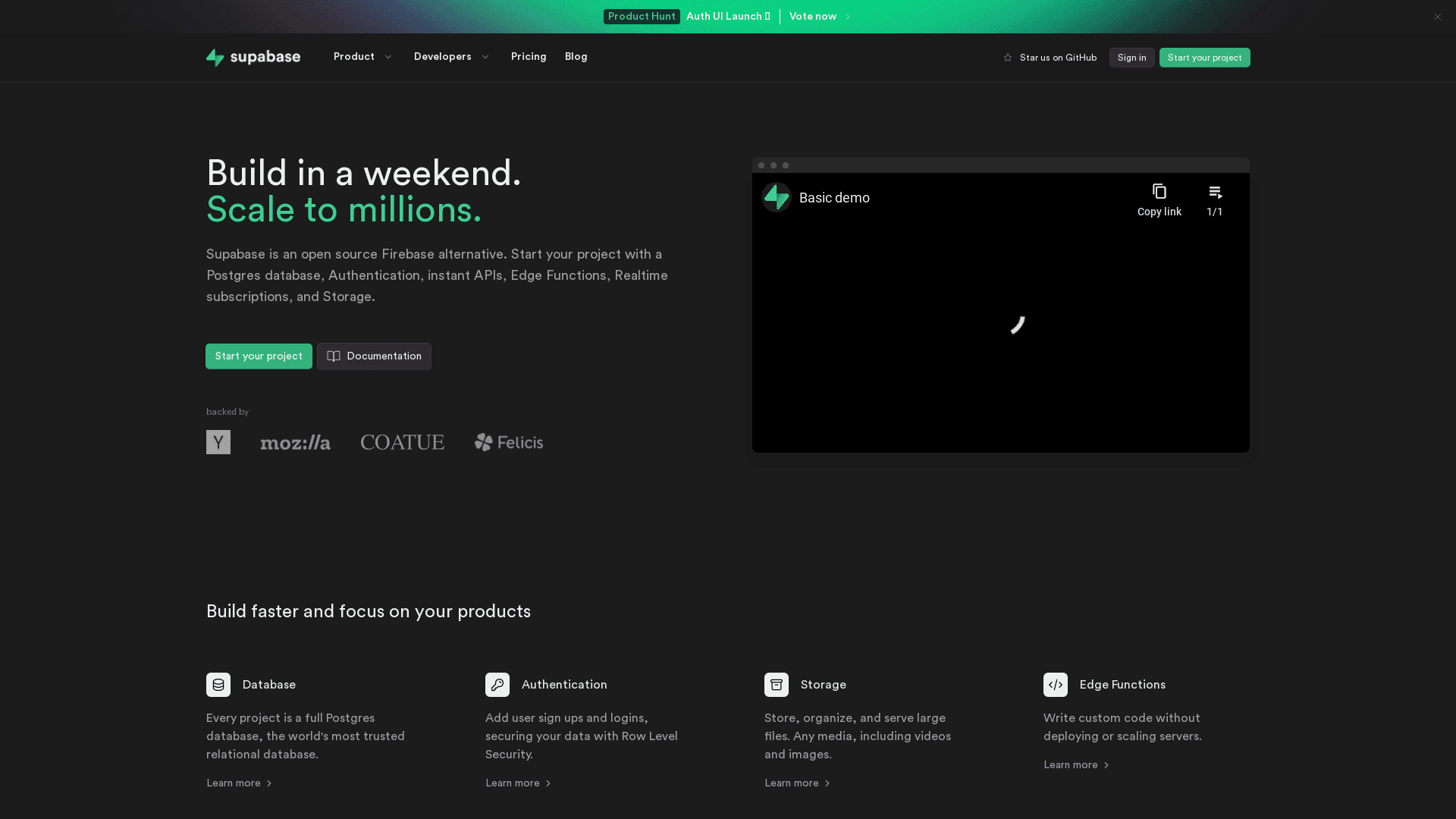Open the Pricing page

click(x=529, y=57)
